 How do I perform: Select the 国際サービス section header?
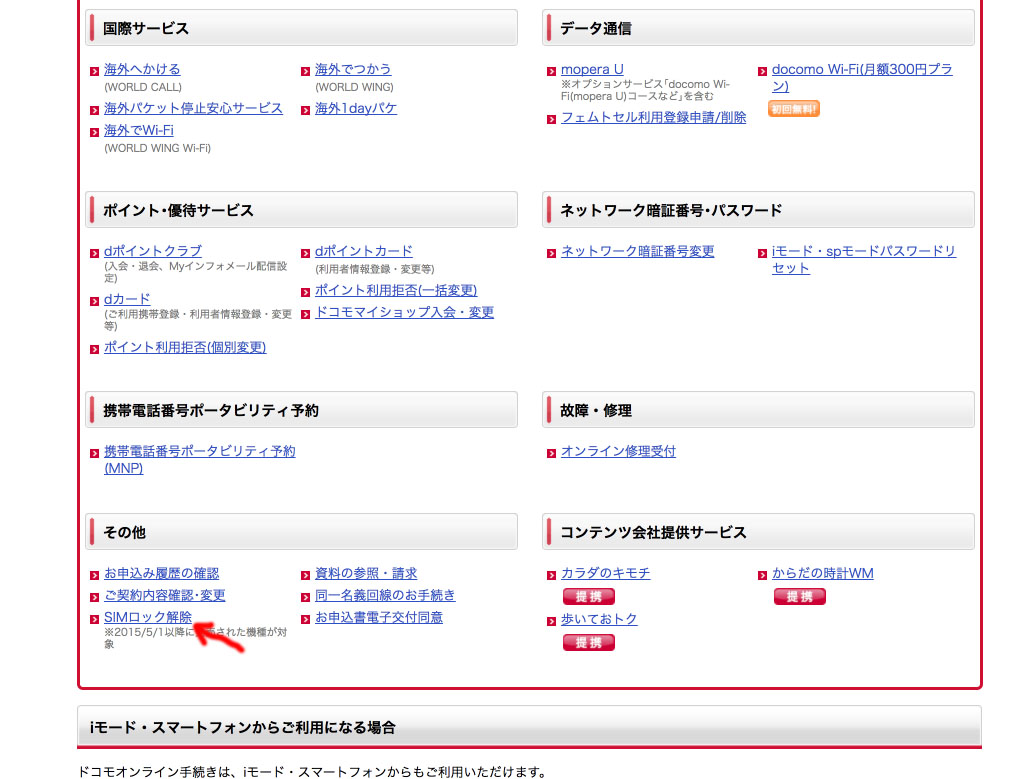(301, 28)
